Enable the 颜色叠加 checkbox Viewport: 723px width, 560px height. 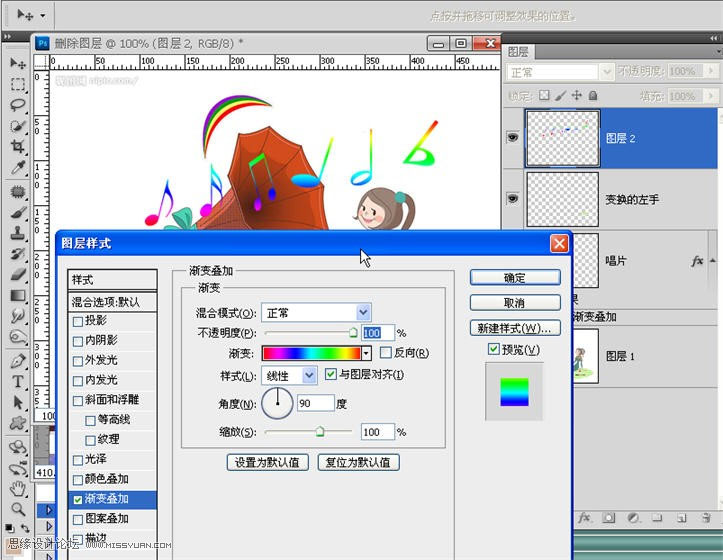click(x=78, y=480)
